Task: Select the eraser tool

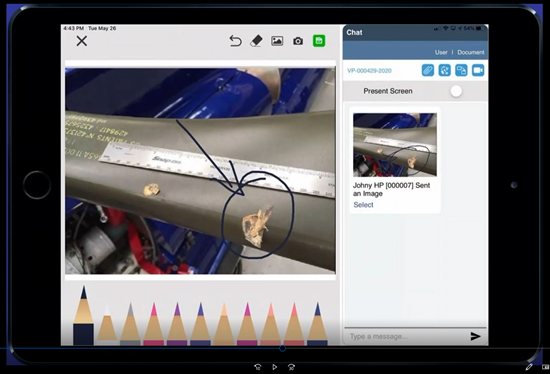Action: pyautogui.click(x=256, y=41)
